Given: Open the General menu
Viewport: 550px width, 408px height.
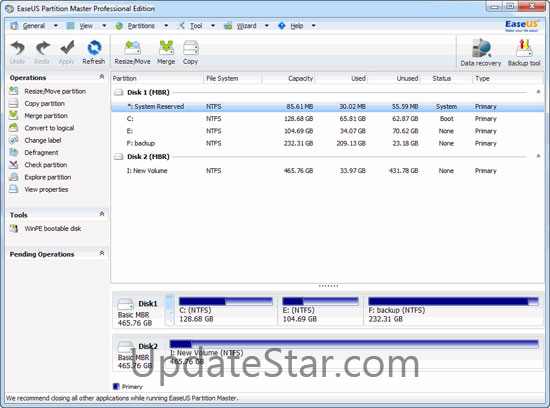Looking at the screenshot, I should [x=34, y=26].
